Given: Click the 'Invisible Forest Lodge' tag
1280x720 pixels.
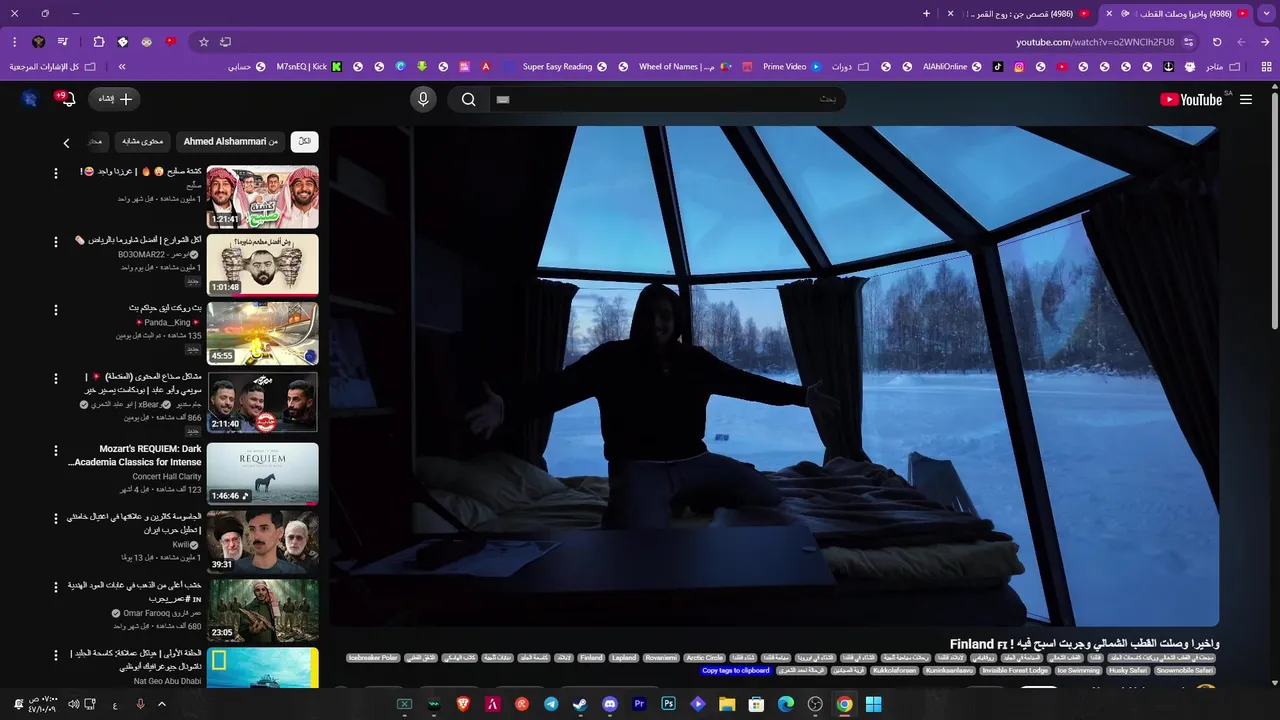Looking at the screenshot, I should (1014, 671).
